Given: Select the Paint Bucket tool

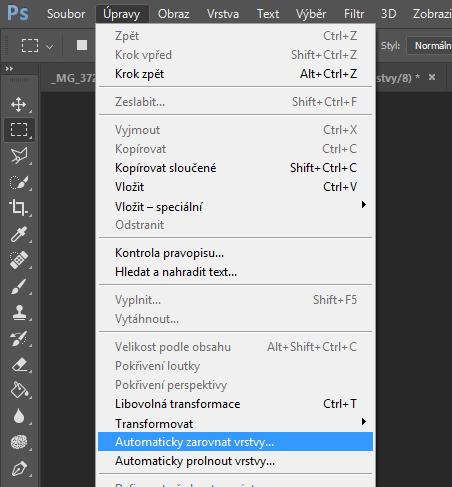Looking at the screenshot, I should tap(19, 390).
